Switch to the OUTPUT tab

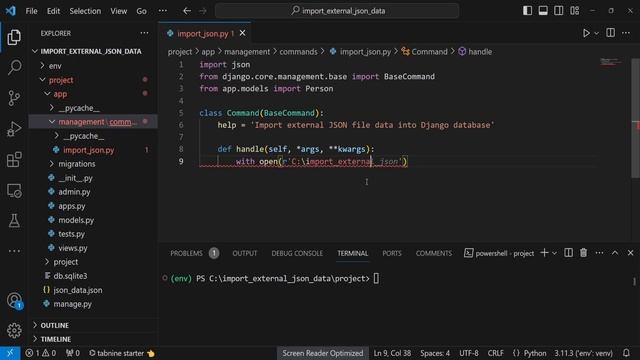[244, 253]
